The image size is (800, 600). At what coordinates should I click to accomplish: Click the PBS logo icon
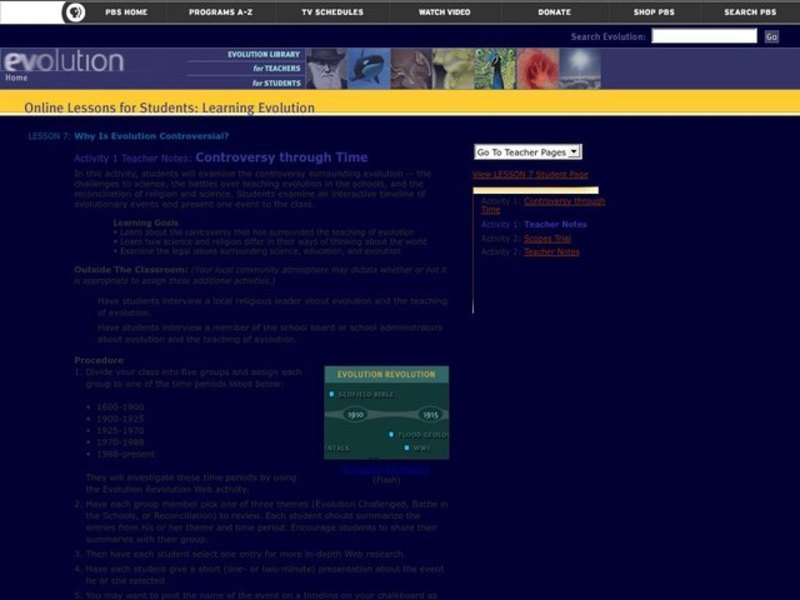click(74, 12)
